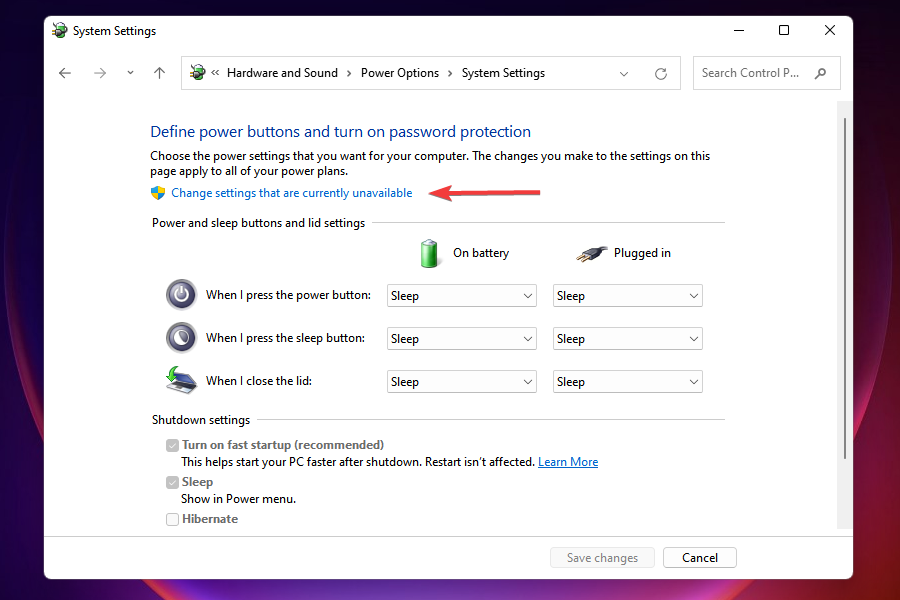Click the 'On battery' column header
This screenshot has width=900, height=600.
(x=481, y=253)
